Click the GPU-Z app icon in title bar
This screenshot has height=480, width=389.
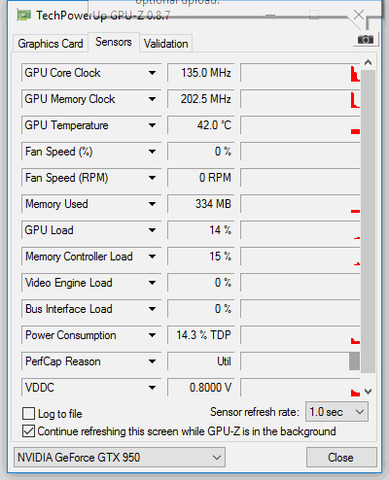24,15
